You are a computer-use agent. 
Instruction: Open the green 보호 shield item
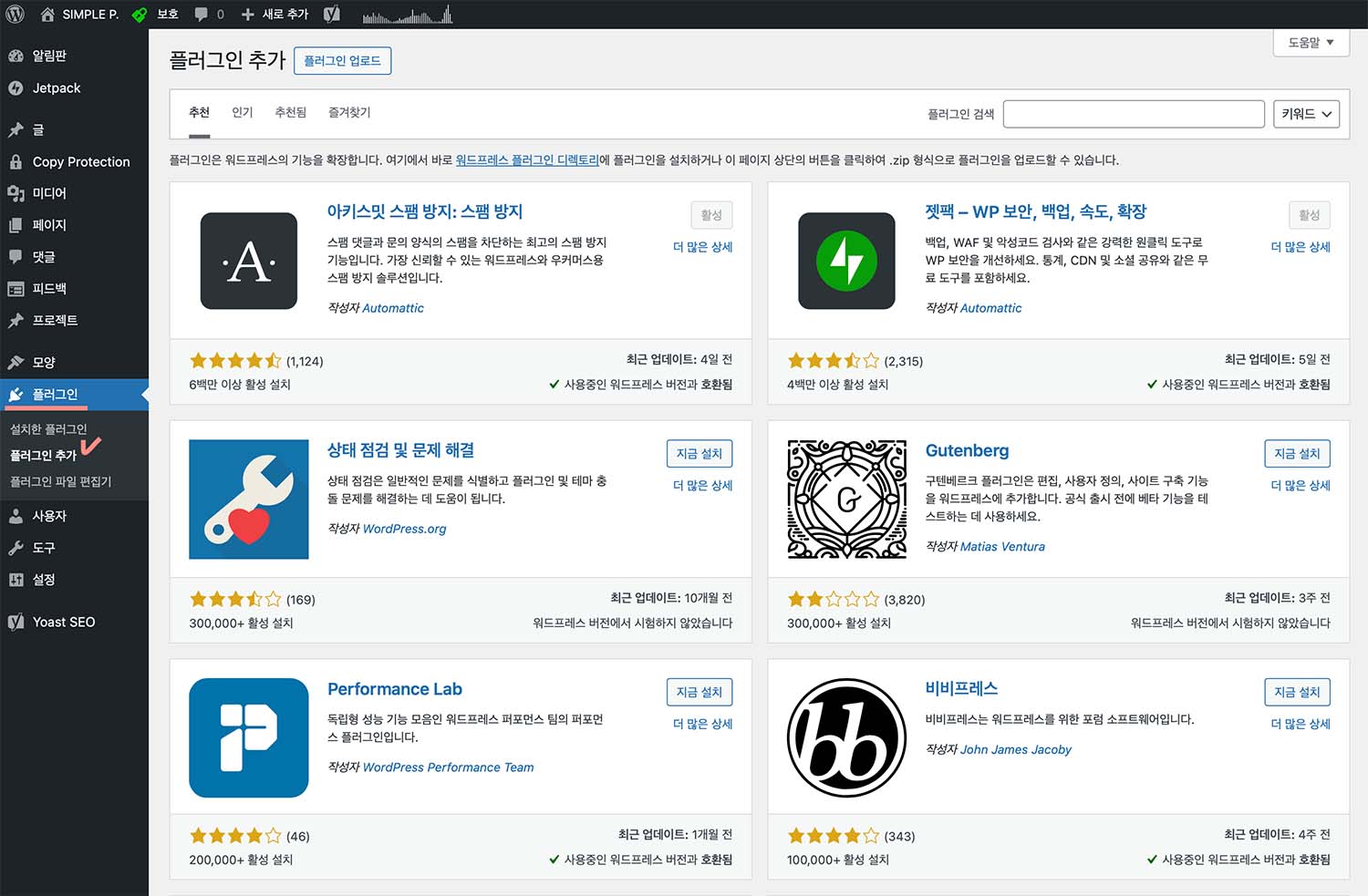155,14
